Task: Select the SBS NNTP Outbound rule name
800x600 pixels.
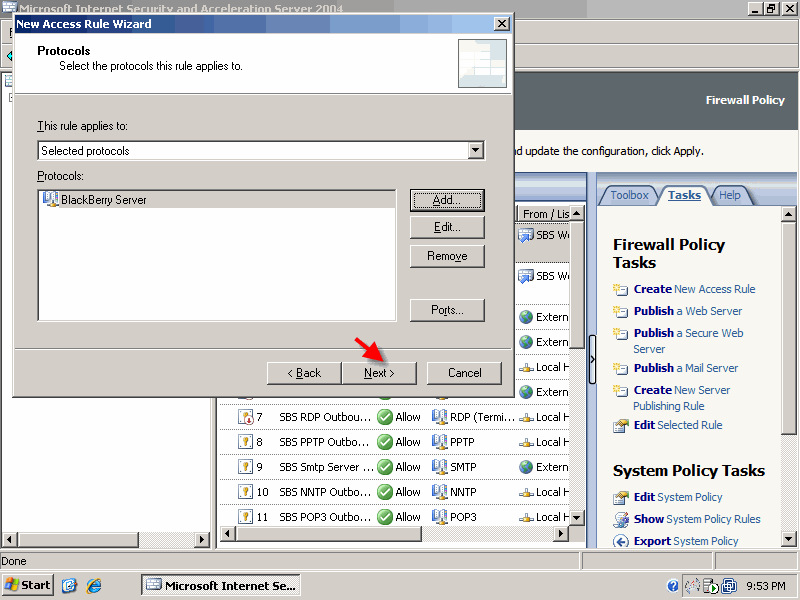Action: coord(325,492)
